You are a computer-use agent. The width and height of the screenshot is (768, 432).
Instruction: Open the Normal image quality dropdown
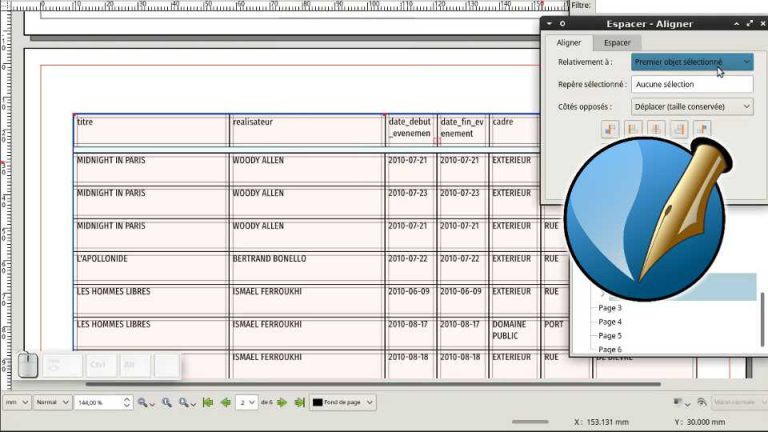pos(52,402)
